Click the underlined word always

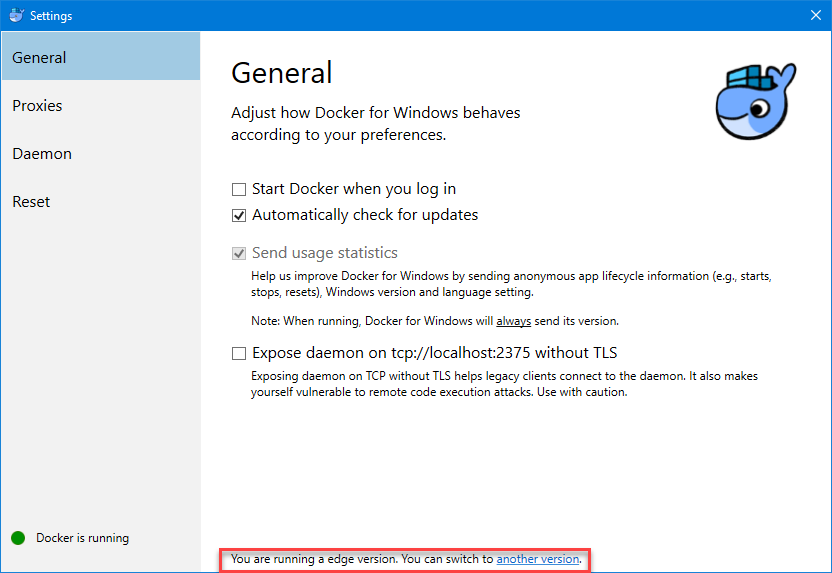514,321
